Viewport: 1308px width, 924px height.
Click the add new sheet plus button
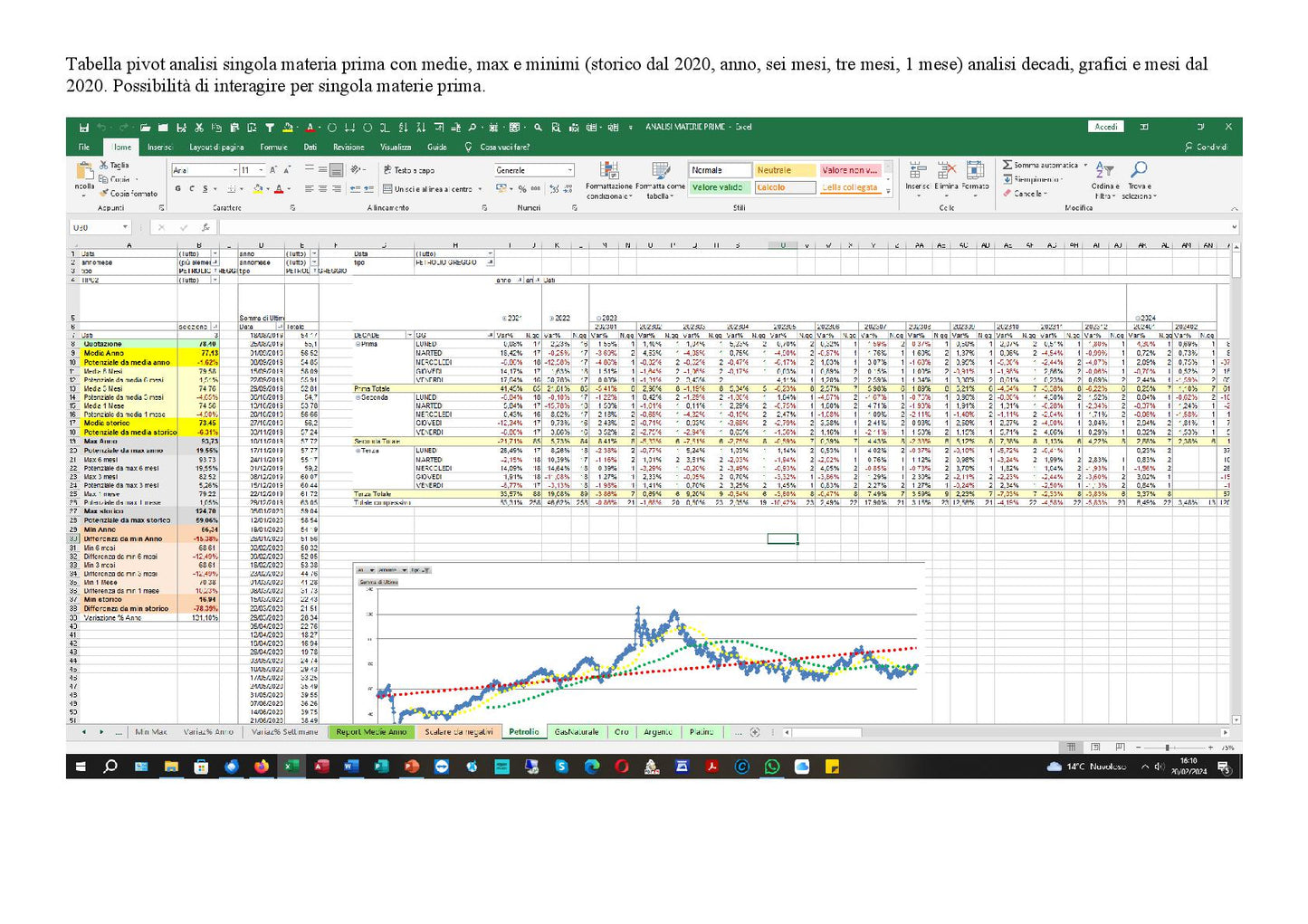pos(755,732)
